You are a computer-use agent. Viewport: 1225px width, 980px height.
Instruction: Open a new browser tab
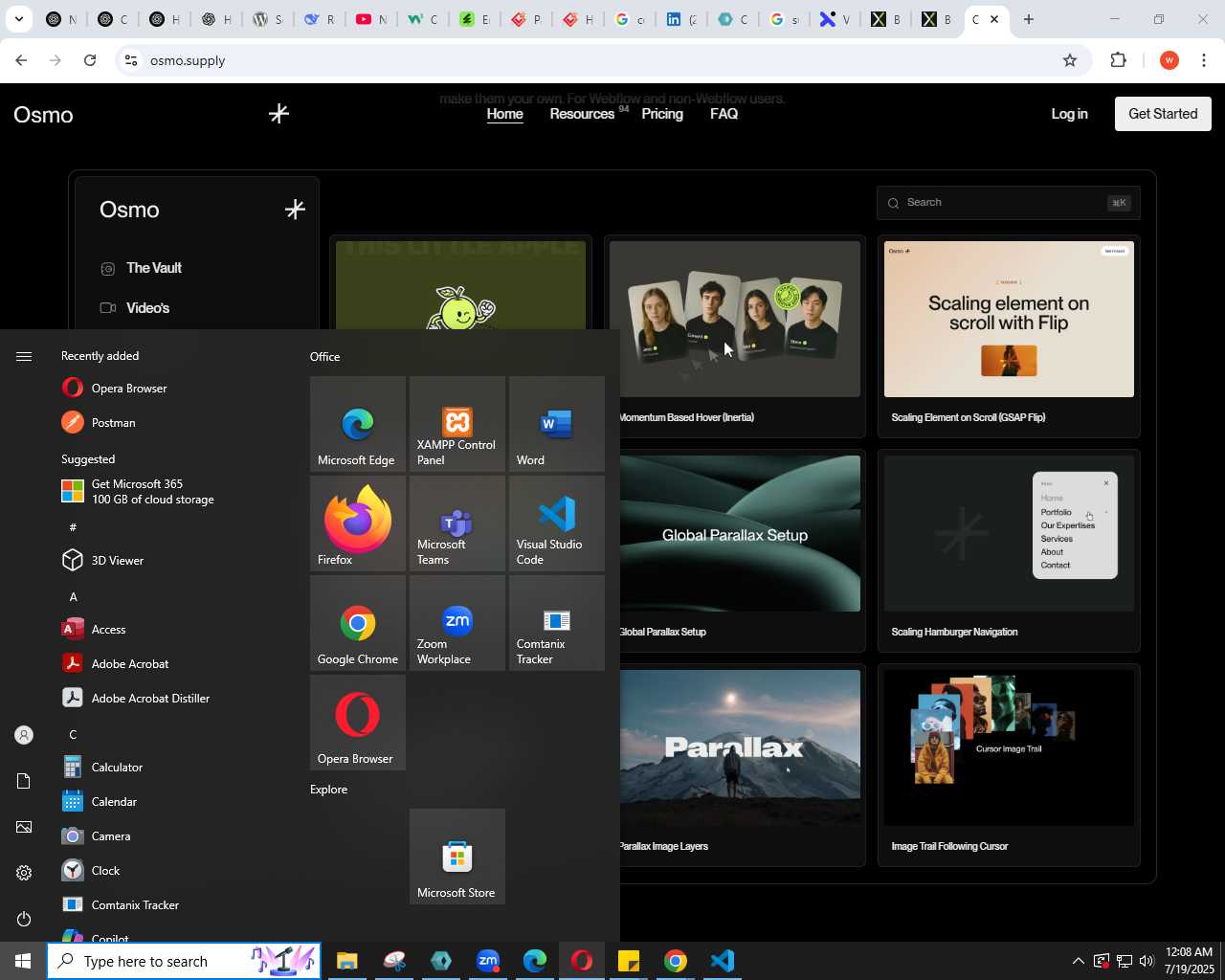(1029, 19)
